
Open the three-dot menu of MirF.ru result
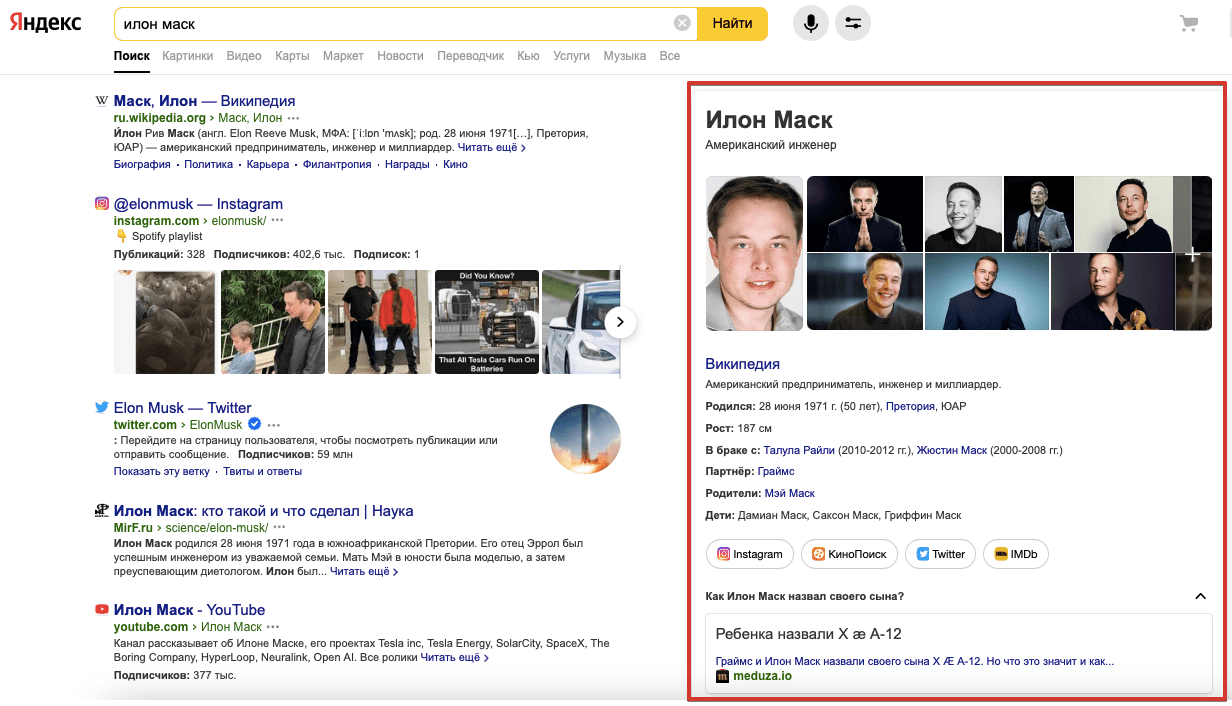279,528
